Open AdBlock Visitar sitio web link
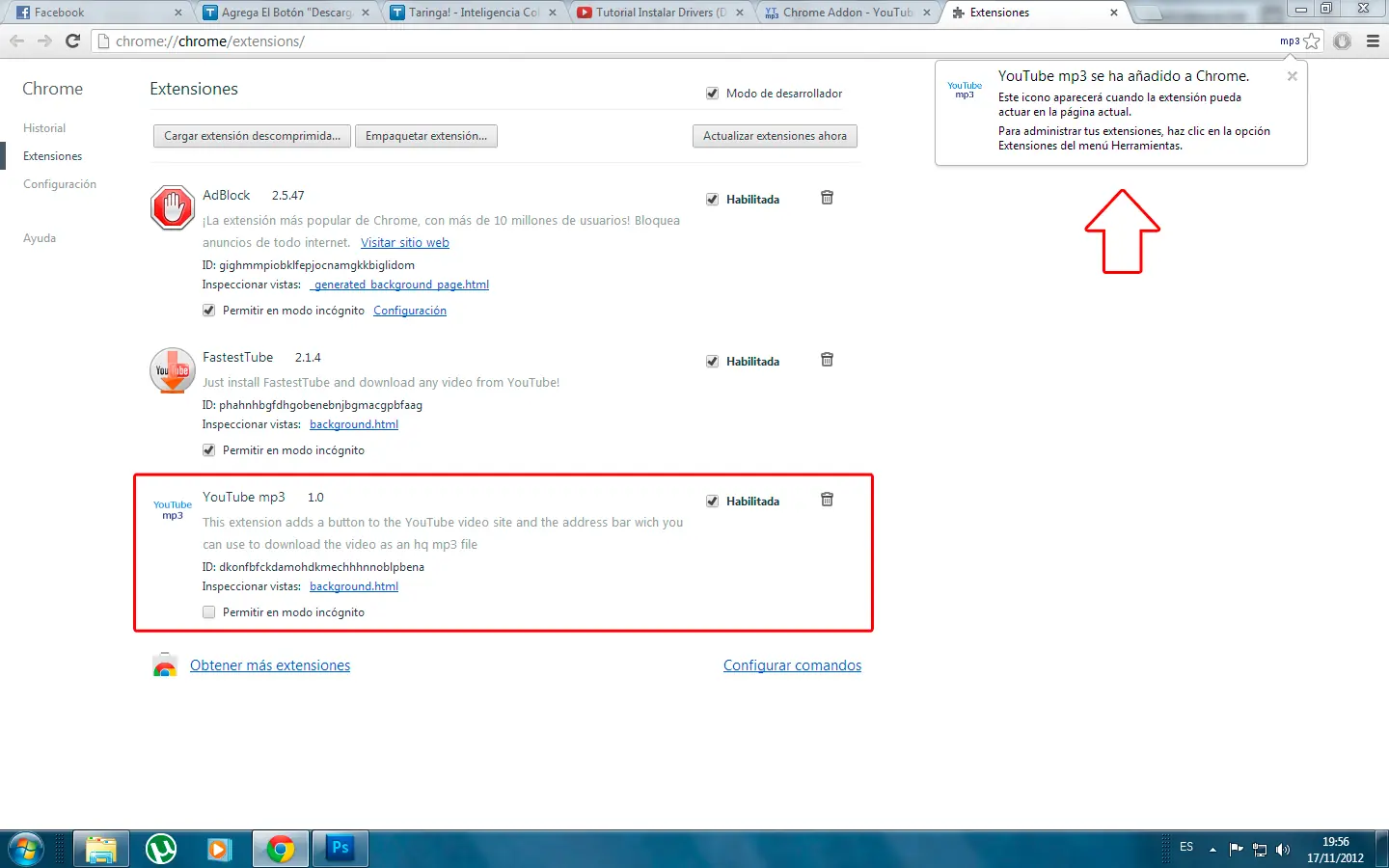1389x868 pixels. coord(405,243)
